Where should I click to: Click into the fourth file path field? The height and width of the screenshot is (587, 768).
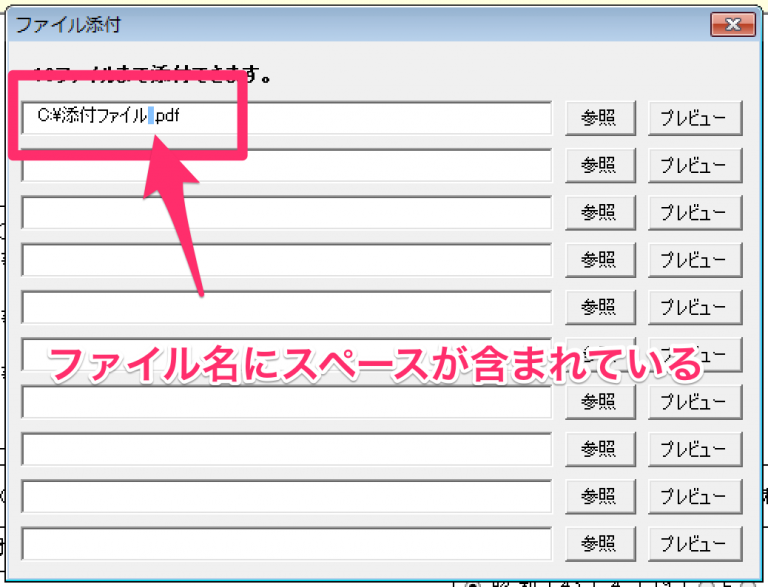[287, 260]
